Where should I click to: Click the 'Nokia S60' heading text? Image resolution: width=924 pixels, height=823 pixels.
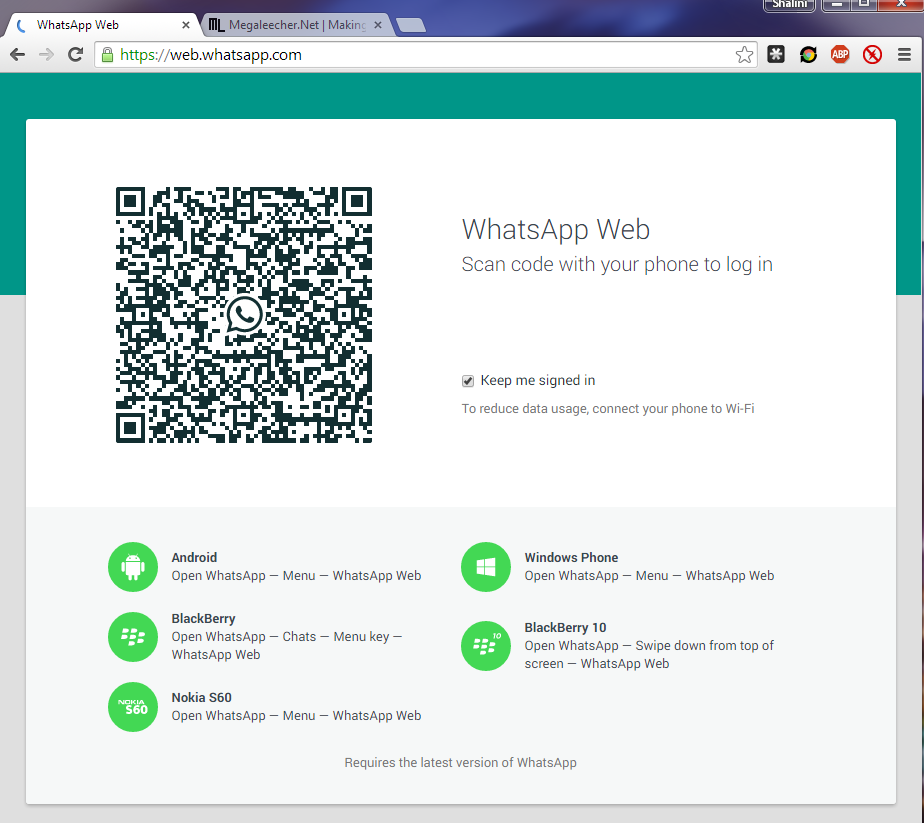tap(202, 698)
